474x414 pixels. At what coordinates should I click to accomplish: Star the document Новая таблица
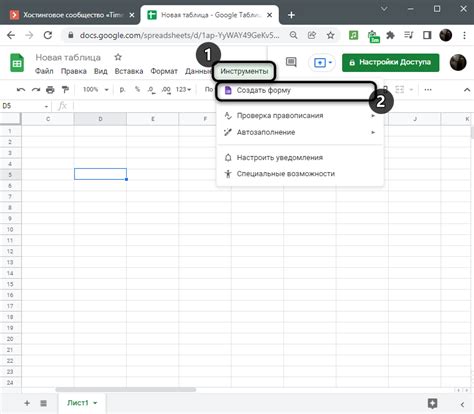(118, 57)
